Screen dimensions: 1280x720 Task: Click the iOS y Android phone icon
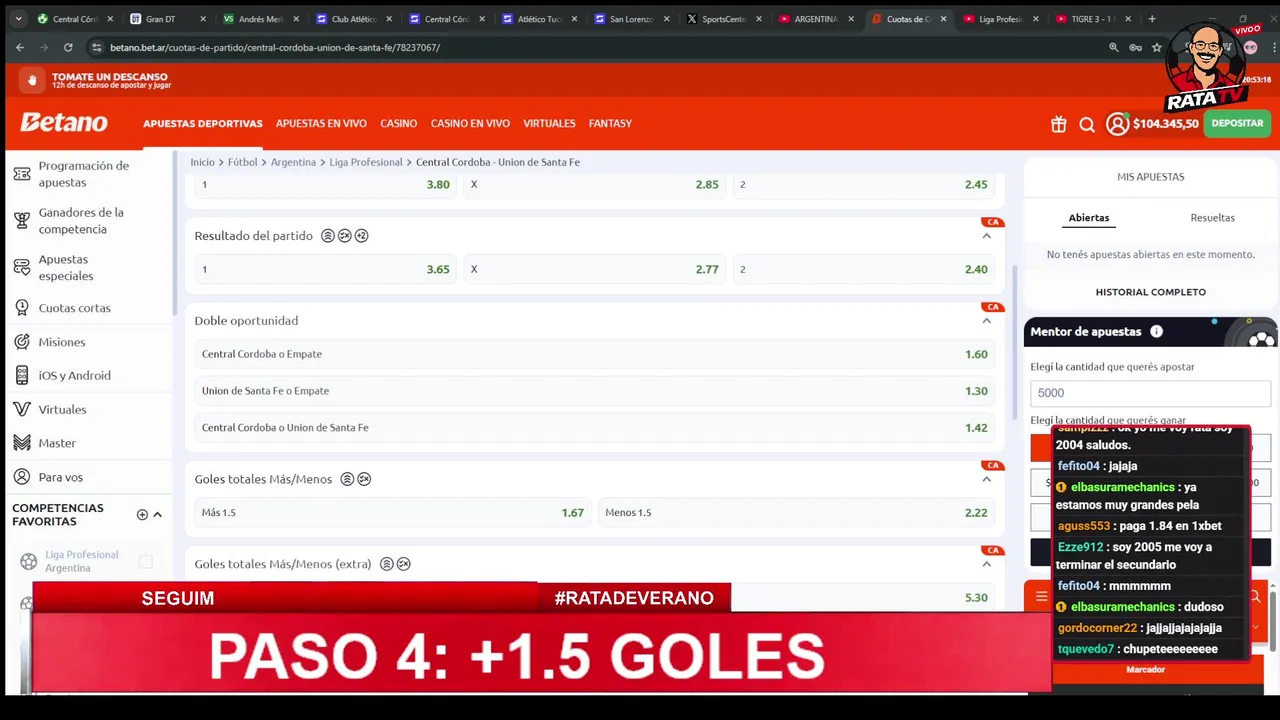point(22,375)
